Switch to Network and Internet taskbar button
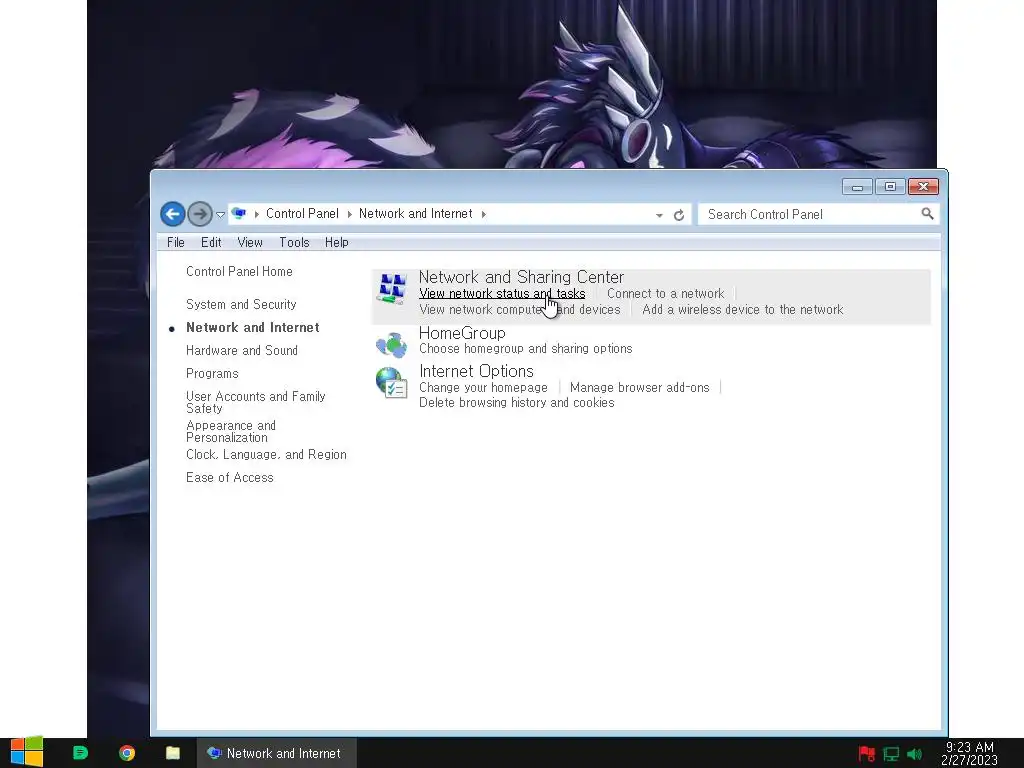Viewport: 1024px width, 768px height. tap(276, 753)
